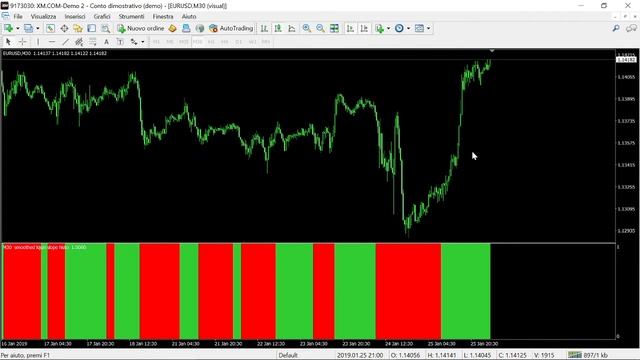Zoom out of the chart
The image size is (640, 360).
pyautogui.click(x=320, y=28)
